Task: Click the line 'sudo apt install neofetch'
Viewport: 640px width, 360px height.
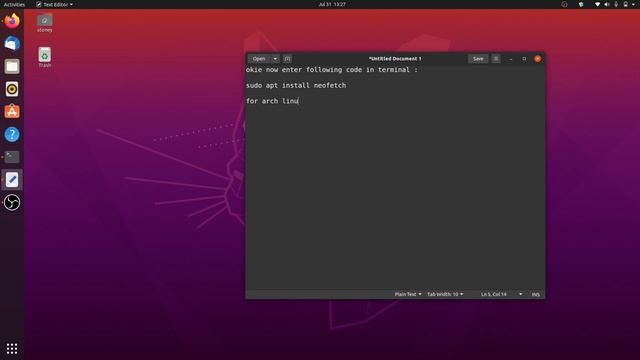Action: pyautogui.click(x=296, y=85)
